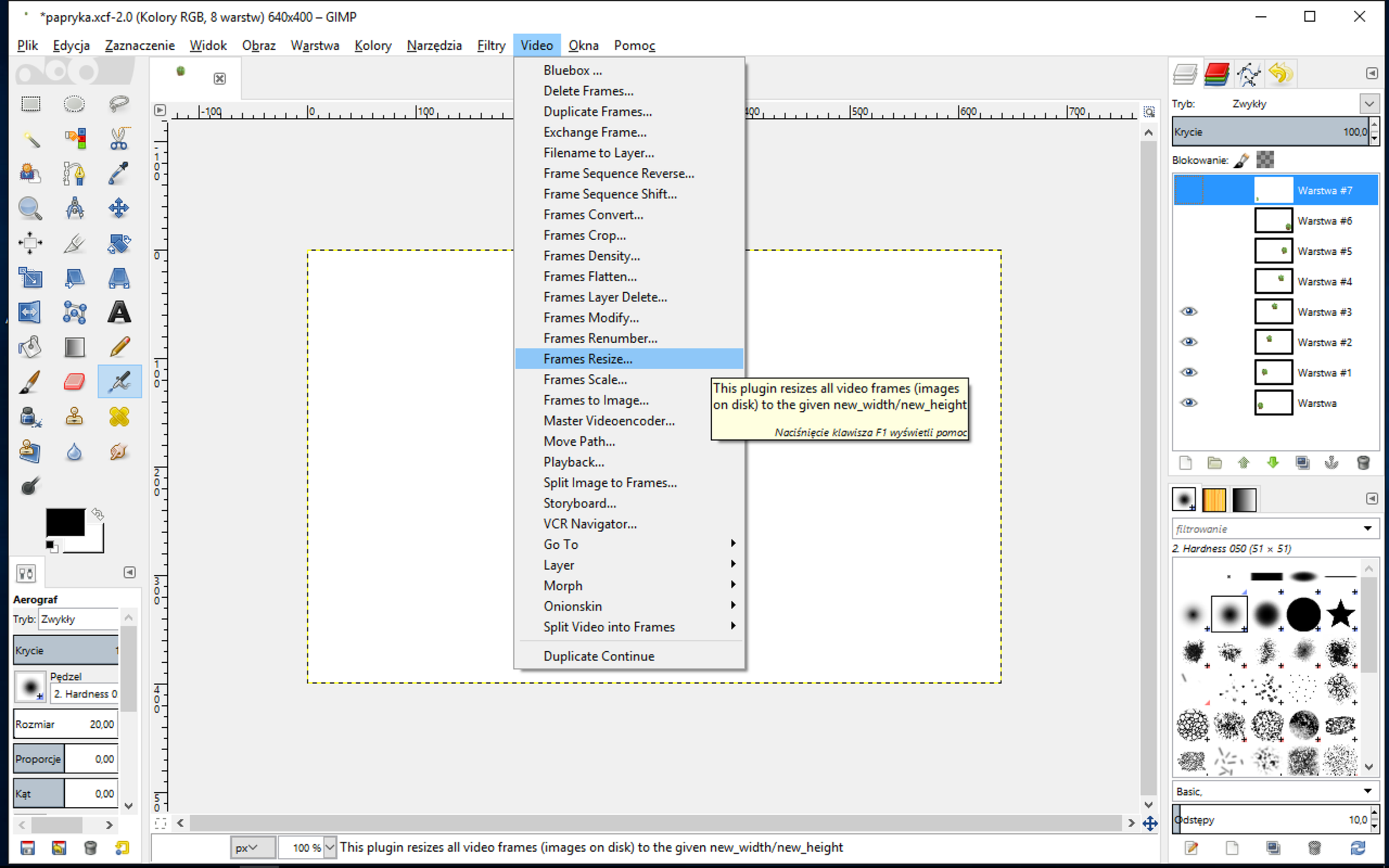Choose the Move tool
Viewport: 1389px width, 868px height.
point(119,209)
